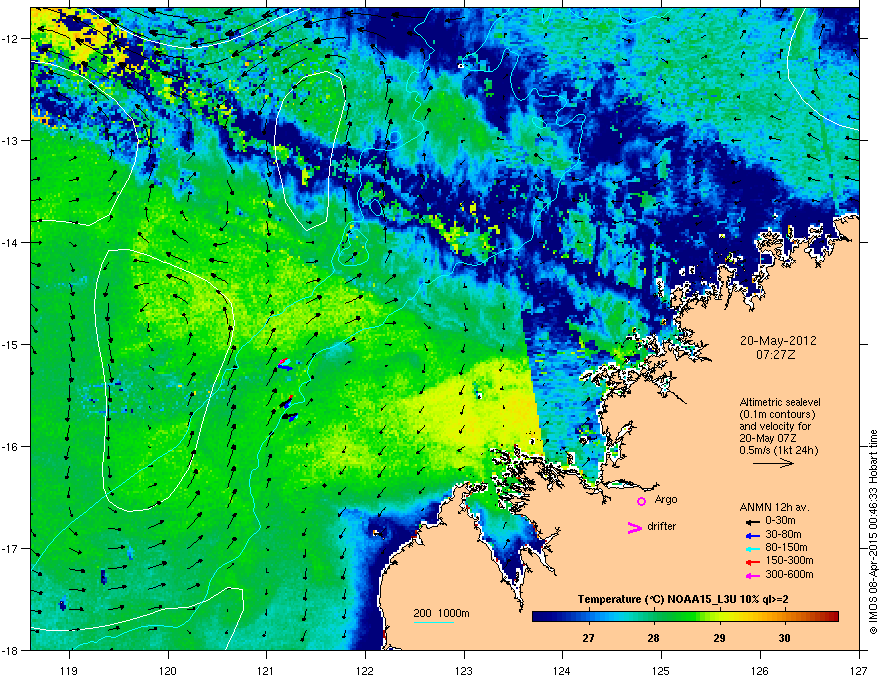
Task: Click the '80-150m' depth label
Action: (786, 548)
